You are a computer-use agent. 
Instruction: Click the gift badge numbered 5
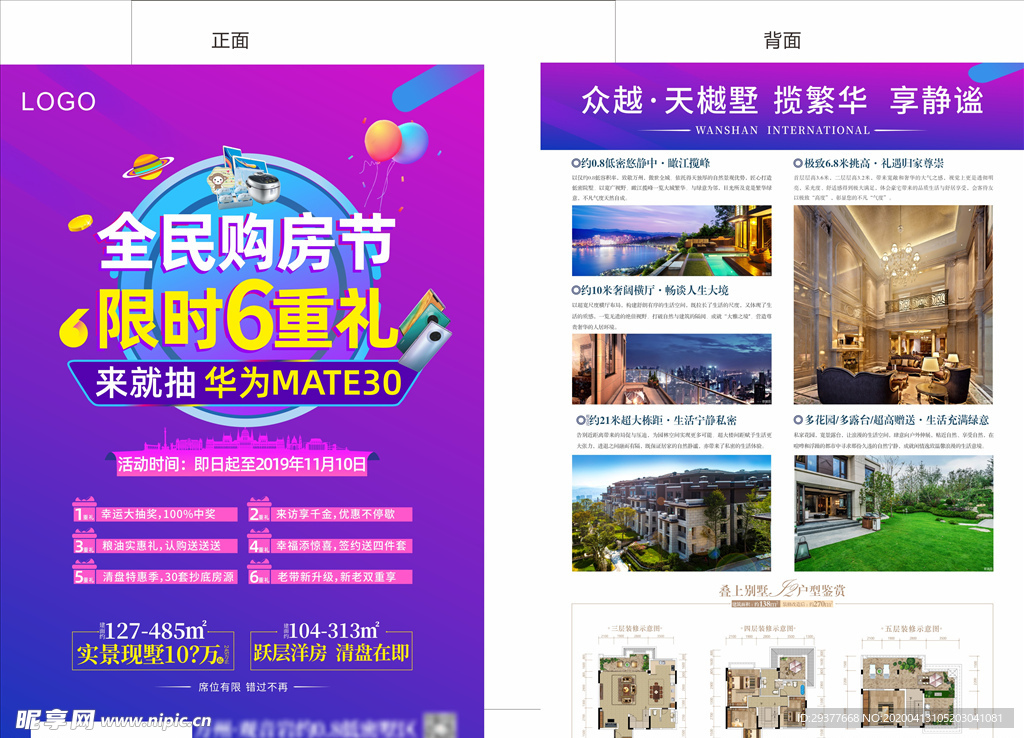coord(84,573)
